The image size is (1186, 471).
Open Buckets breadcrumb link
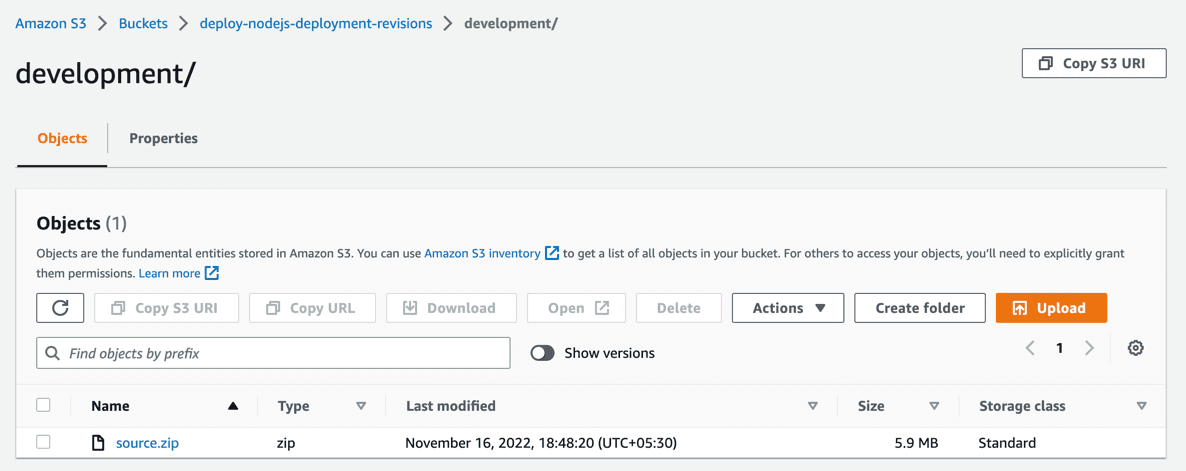tap(143, 23)
